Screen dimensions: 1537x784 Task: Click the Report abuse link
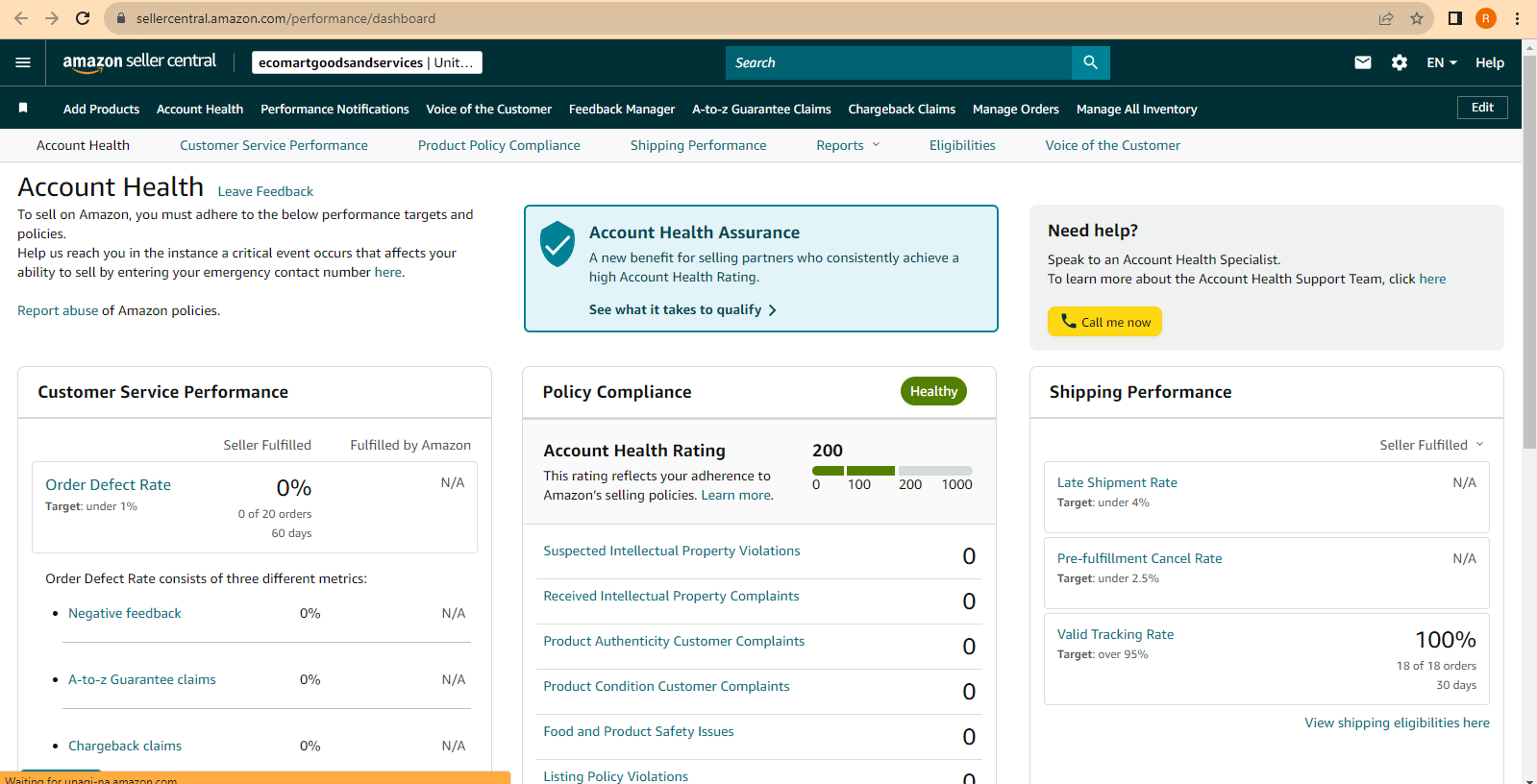pos(58,310)
